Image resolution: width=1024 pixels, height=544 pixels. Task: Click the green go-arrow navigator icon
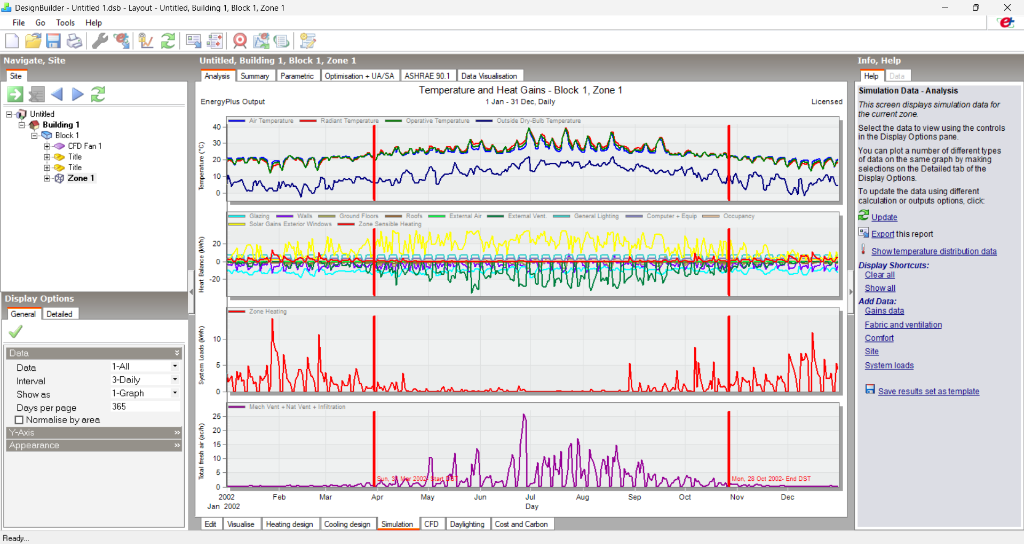(x=15, y=94)
